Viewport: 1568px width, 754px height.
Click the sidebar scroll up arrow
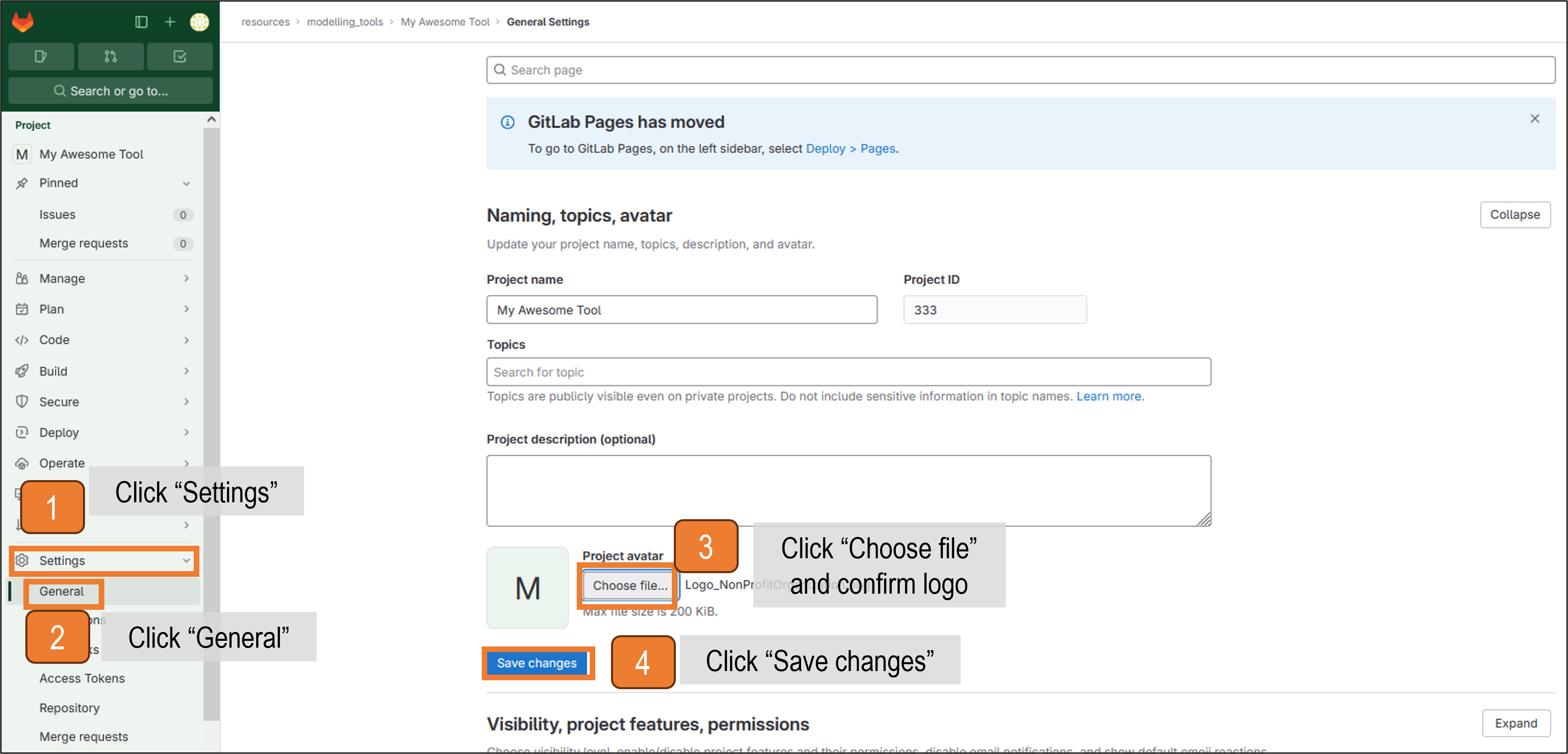(211, 119)
